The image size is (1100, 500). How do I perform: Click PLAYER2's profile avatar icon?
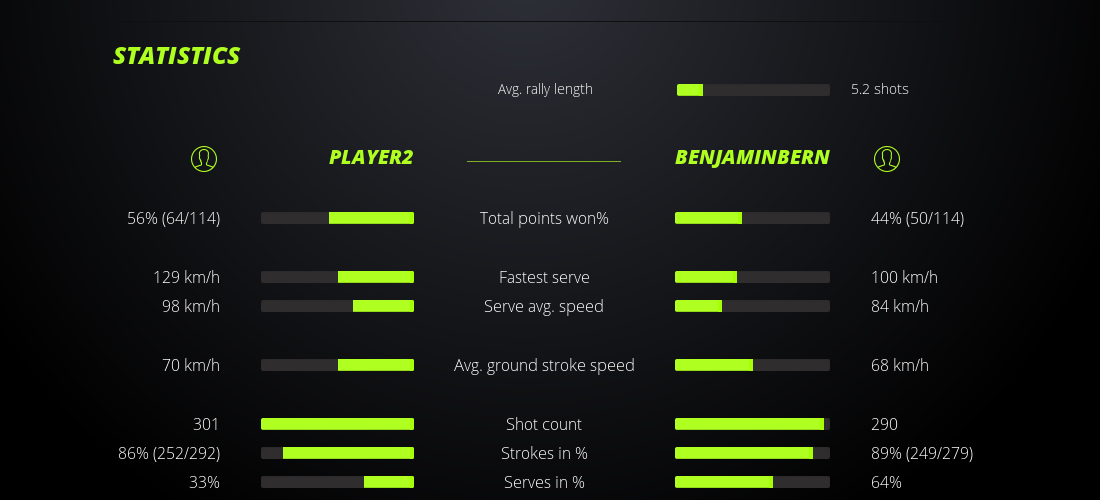pos(204,158)
